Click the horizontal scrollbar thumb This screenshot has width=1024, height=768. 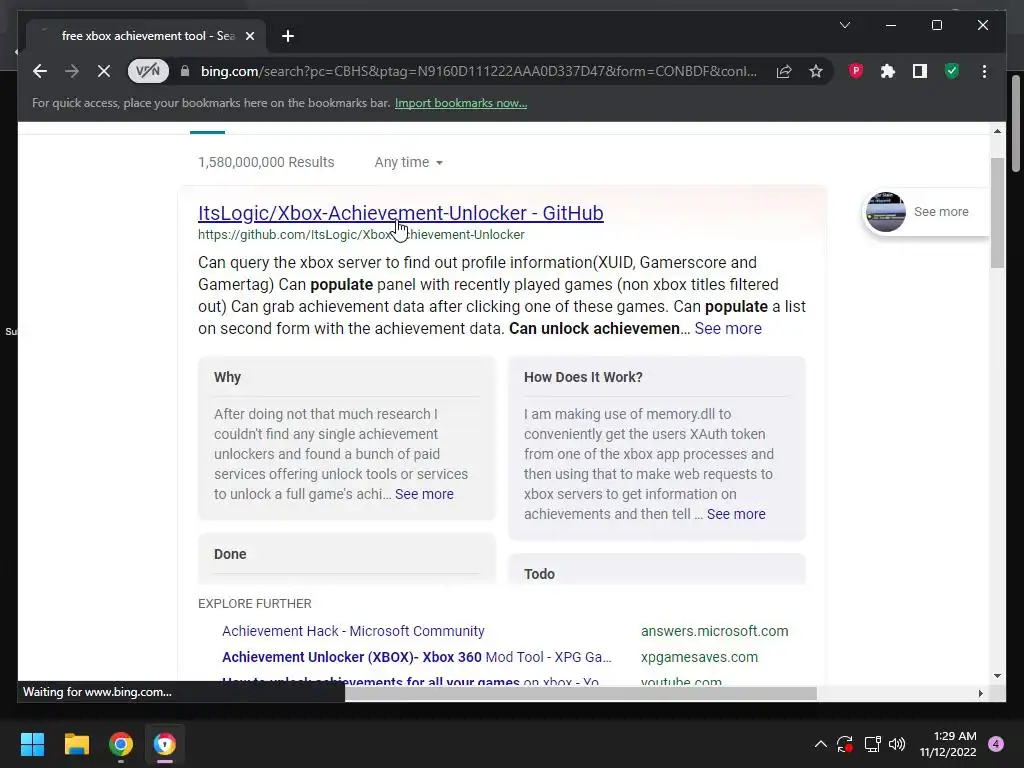pyautogui.click(x=581, y=693)
